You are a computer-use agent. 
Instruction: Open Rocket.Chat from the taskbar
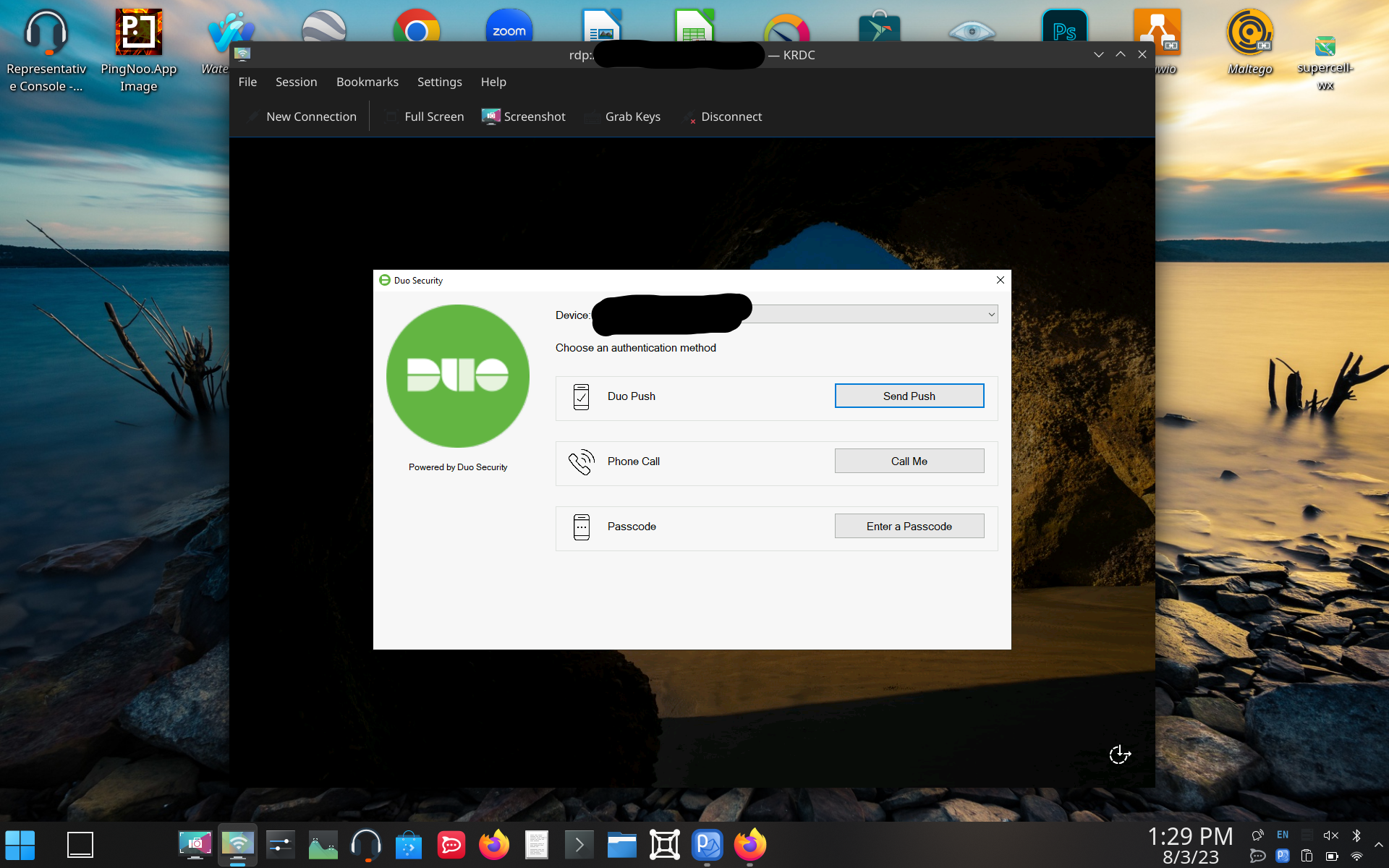451,844
